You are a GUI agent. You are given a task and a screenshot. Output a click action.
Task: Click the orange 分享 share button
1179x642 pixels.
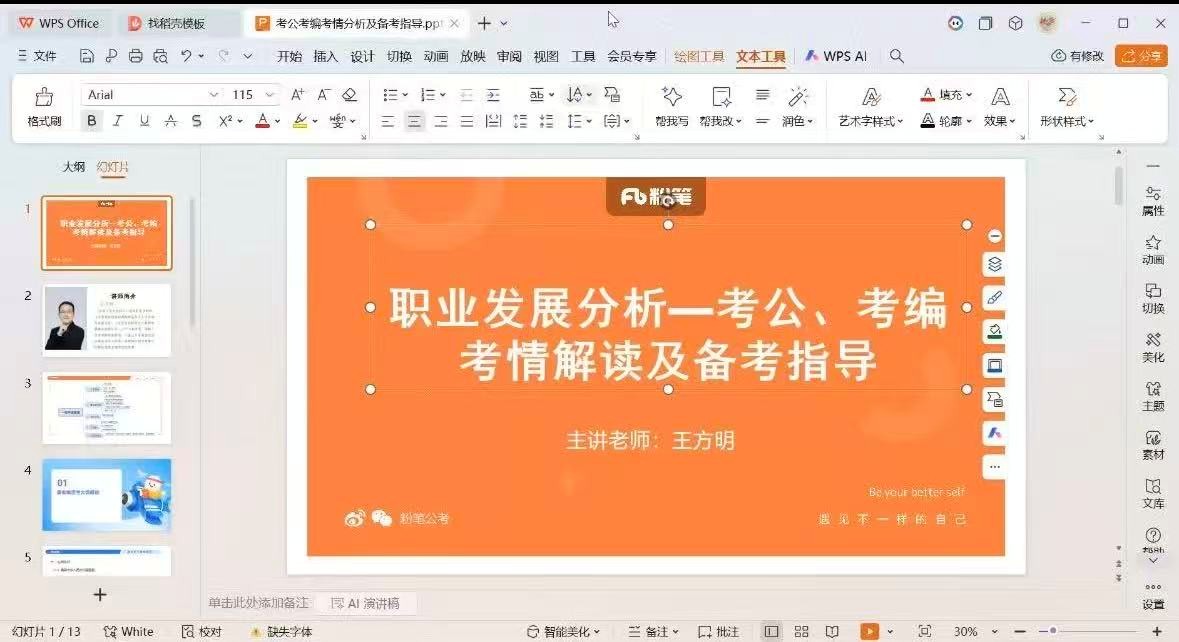click(x=1141, y=56)
